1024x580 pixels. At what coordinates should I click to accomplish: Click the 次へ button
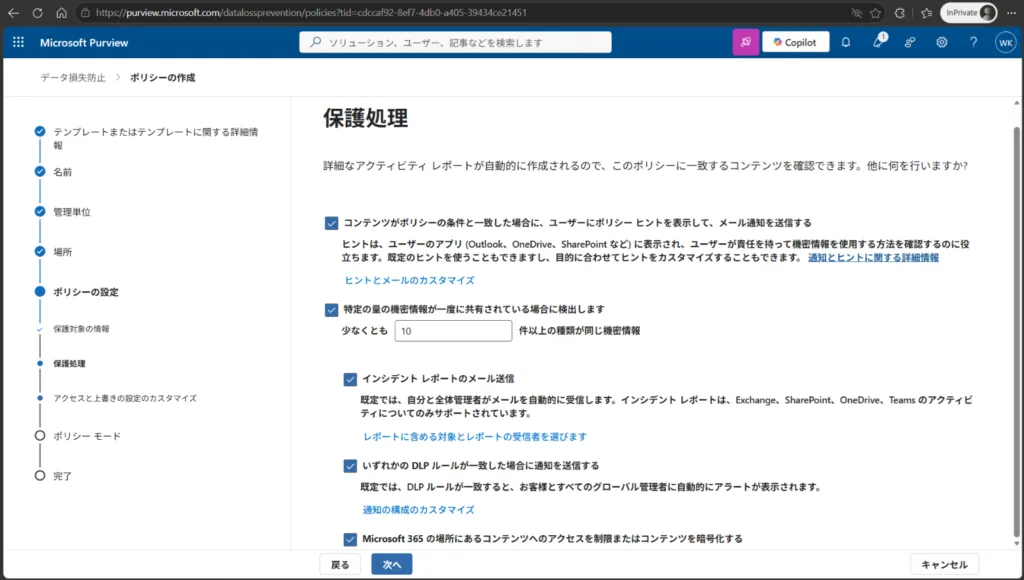(392, 564)
